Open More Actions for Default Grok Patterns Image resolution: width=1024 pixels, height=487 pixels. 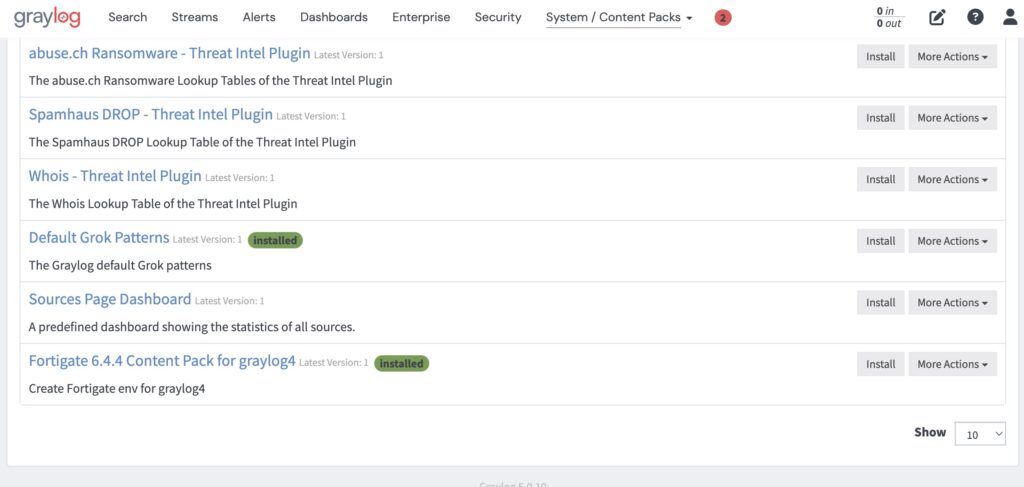click(952, 241)
